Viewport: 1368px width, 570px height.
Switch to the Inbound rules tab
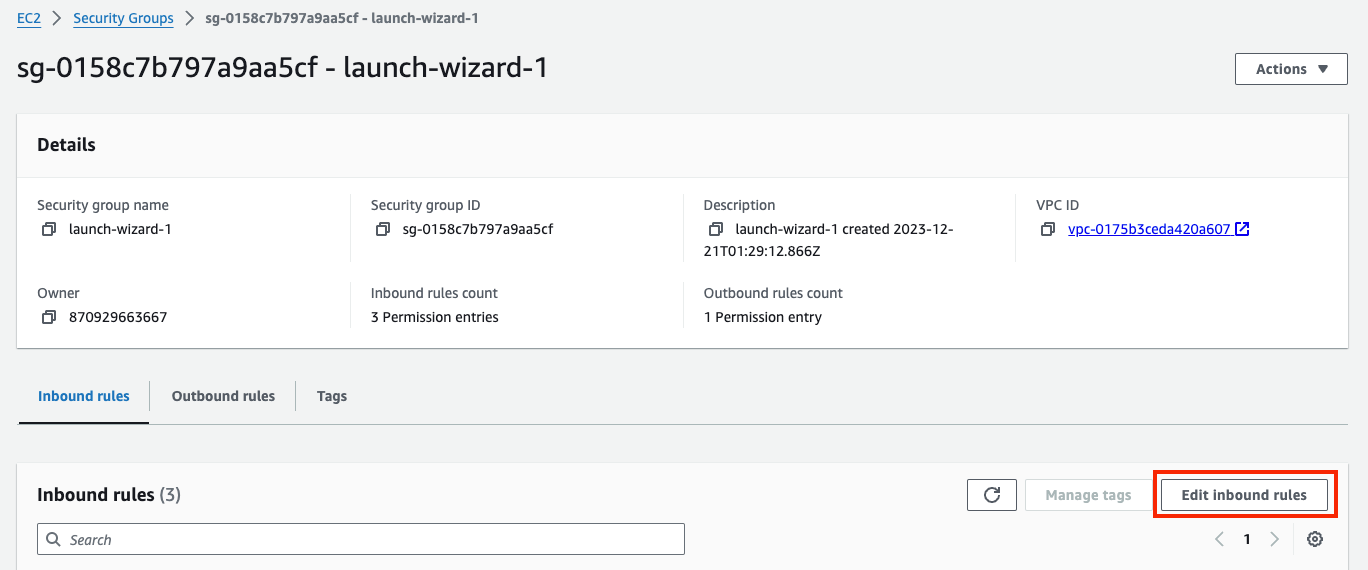(x=84, y=396)
